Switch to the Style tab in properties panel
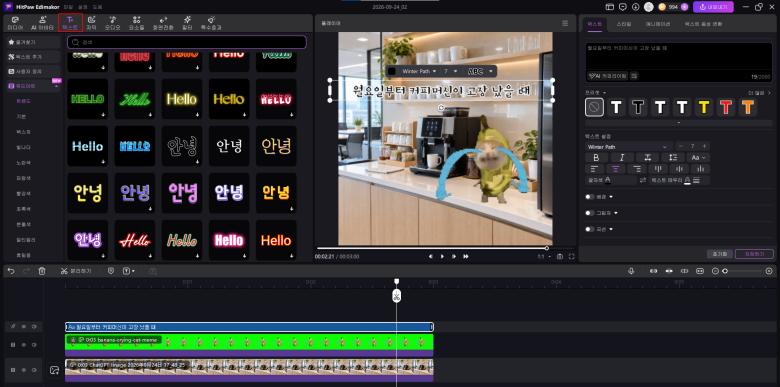Screen dimensions: 780x387 [624, 24]
